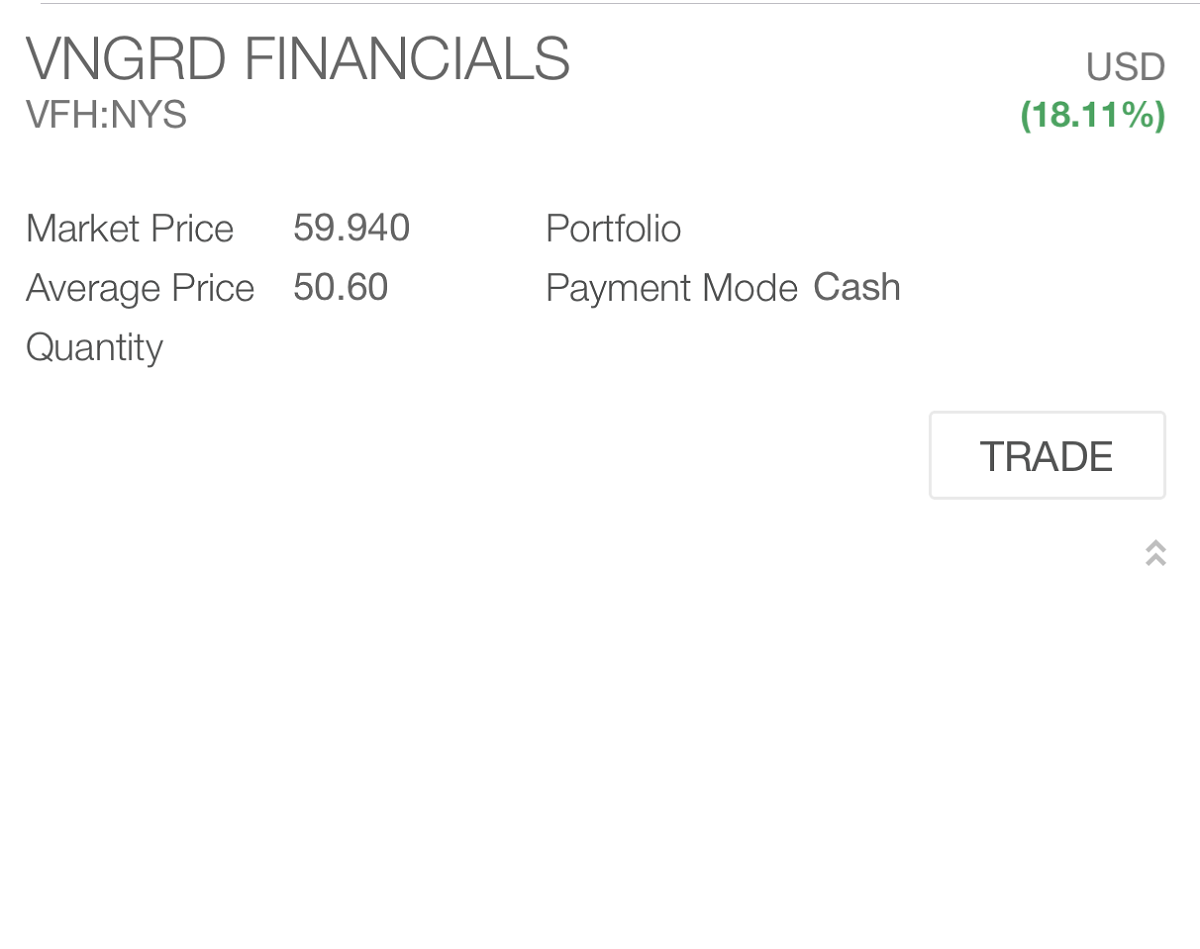Click the blank area under the Cash value
Screen dimensions: 1200x949
point(856,348)
